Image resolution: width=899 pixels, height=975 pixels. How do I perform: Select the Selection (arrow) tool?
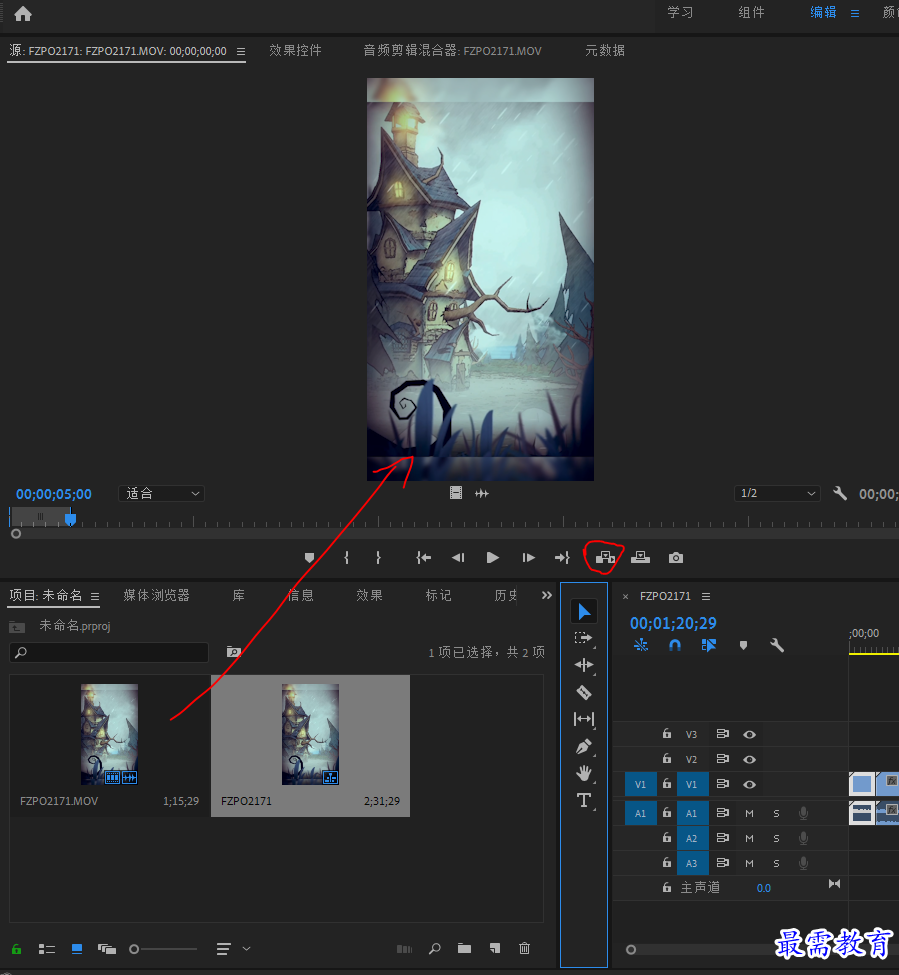pos(584,612)
